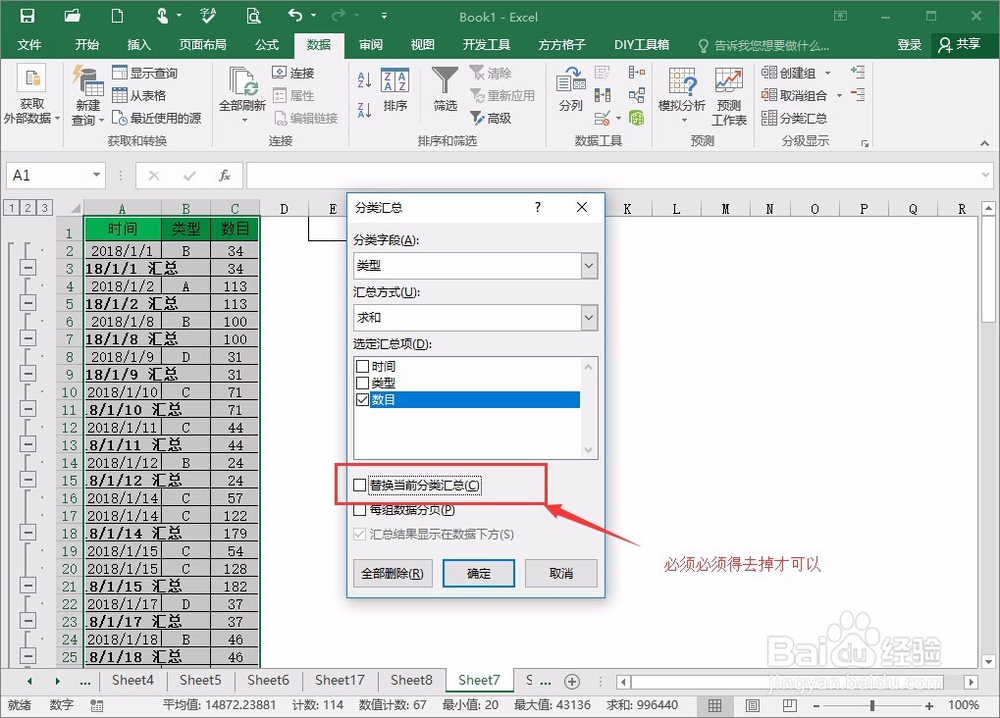Image resolution: width=1000 pixels, height=718 pixels.
Task: Collapse outline group at row 3
Action: coord(28,268)
